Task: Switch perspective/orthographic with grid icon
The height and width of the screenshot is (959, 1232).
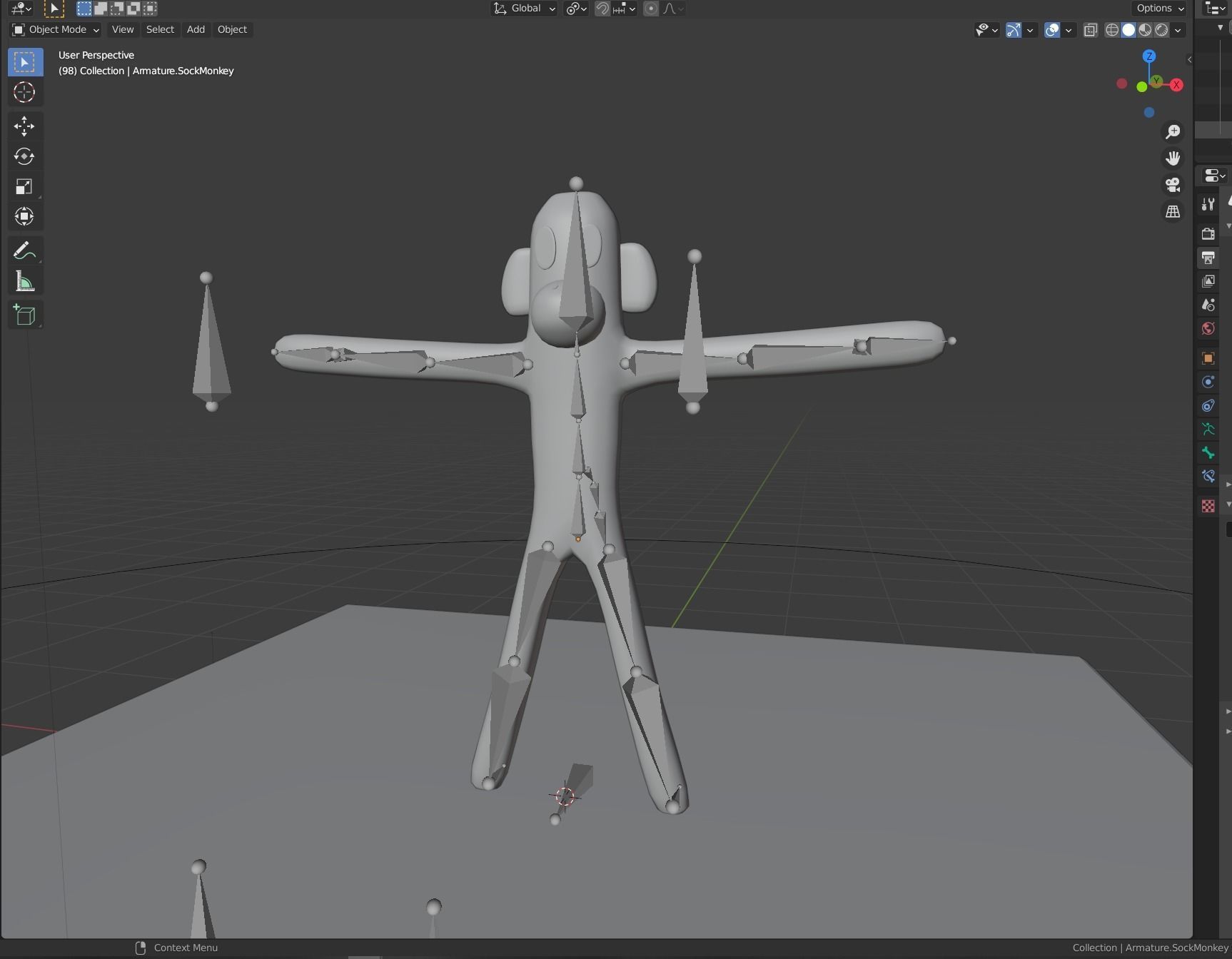Action: (x=1173, y=212)
